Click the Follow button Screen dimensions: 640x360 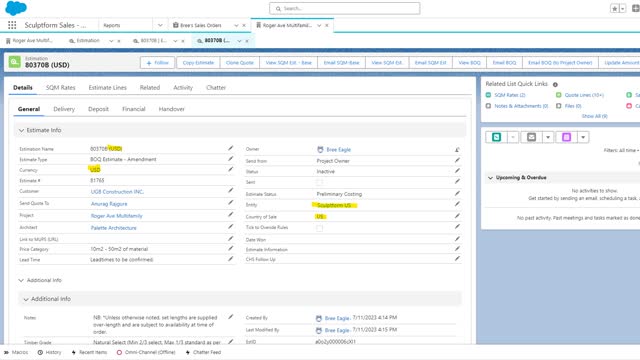(158, 63)
